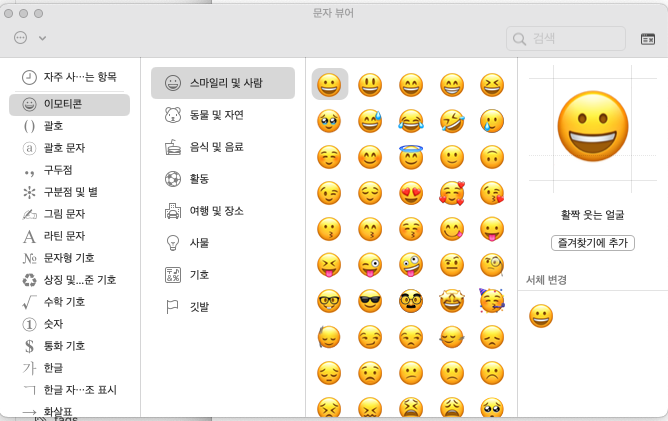Image resolution: width=668 pixels, height=421 pixels.
Task: Click the large grinning face preview
Action: 593,127
